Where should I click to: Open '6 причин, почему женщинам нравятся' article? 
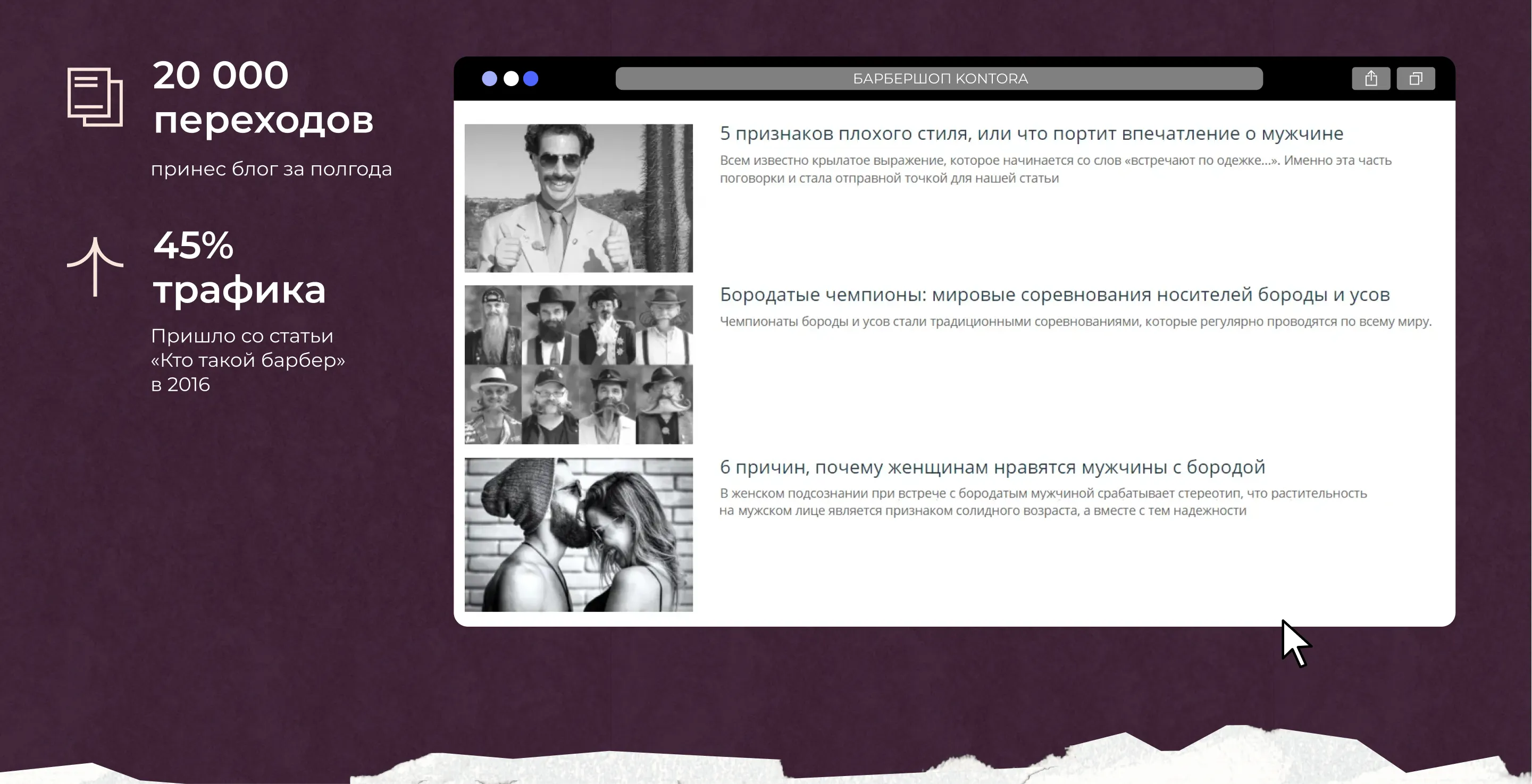pos(992,467)
